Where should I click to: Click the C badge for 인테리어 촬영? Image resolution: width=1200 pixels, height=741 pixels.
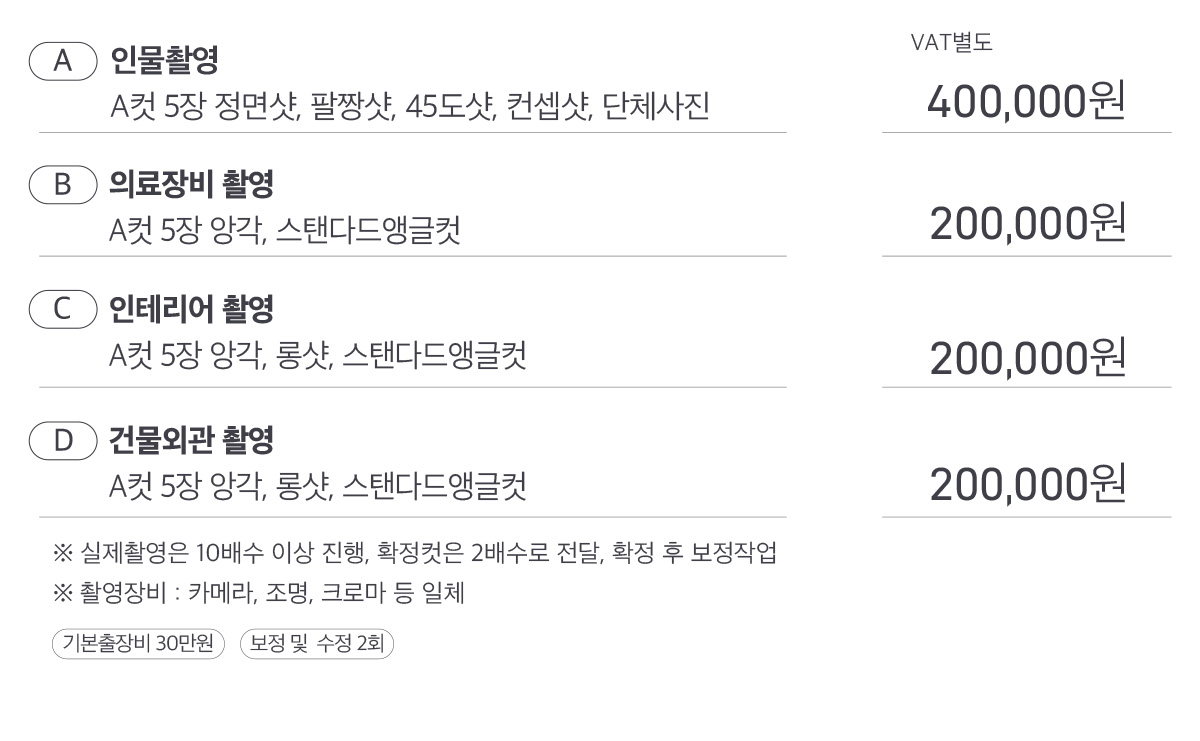coord(63,310)
